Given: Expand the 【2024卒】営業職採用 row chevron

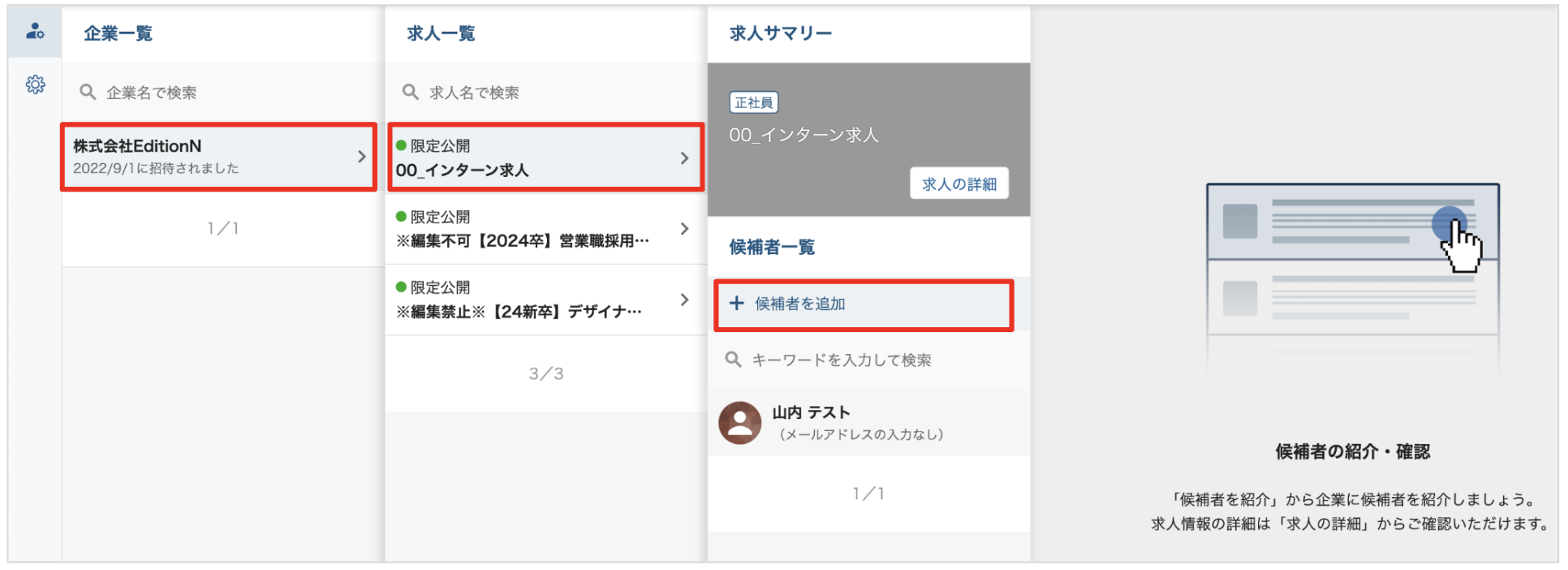Looking at the screenshot, I should pyautogui.click(x=684, y=229).
